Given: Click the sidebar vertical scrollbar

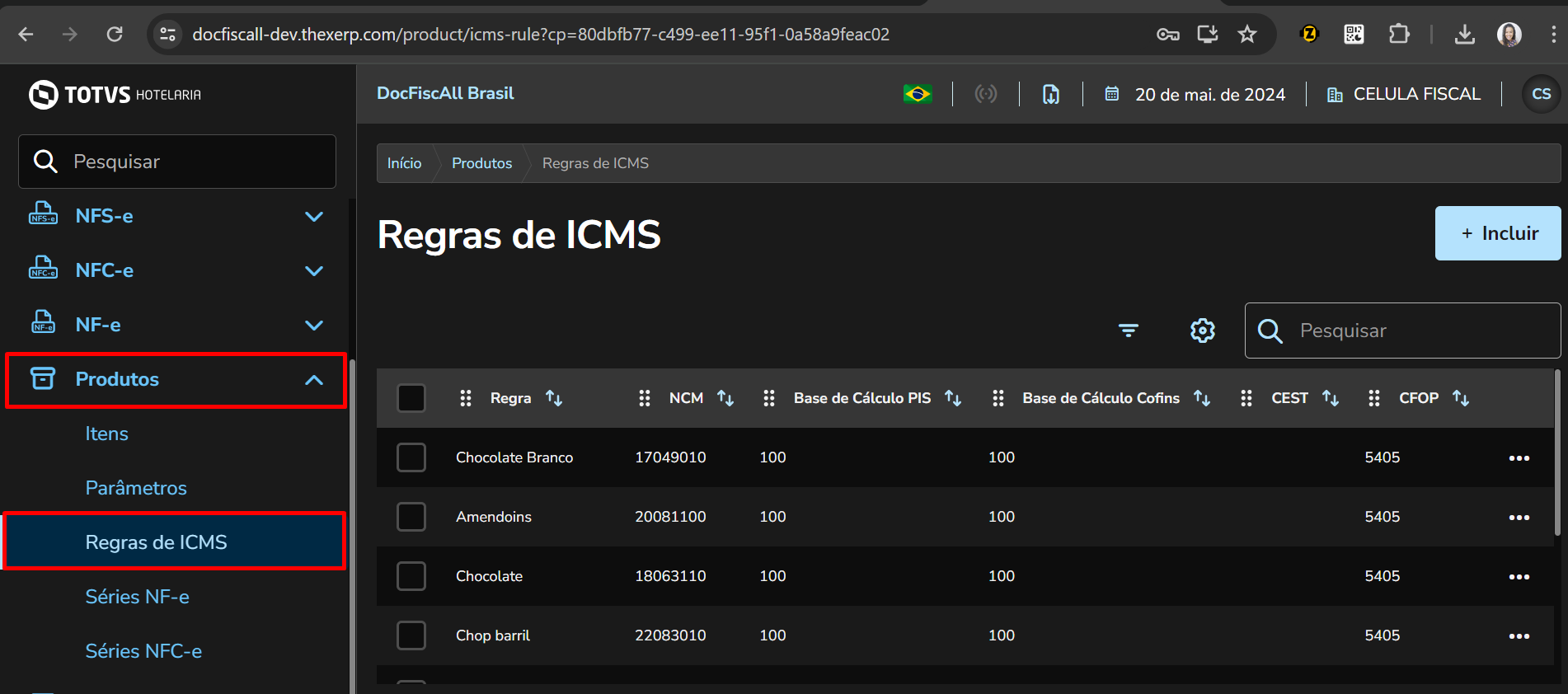Looking at the screenshot, I should [x=353, y=528].
